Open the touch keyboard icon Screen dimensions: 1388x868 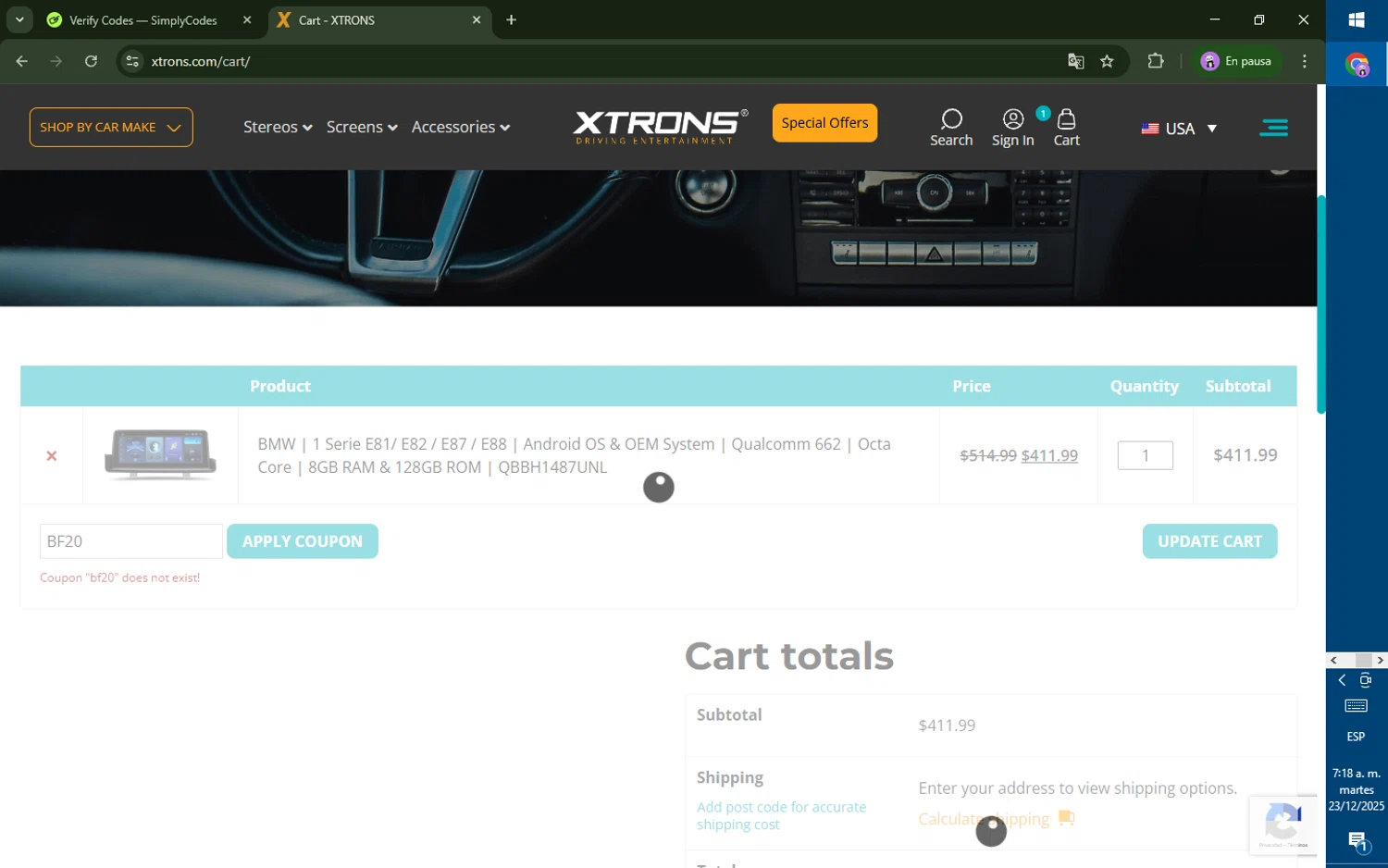[1357, 706]
